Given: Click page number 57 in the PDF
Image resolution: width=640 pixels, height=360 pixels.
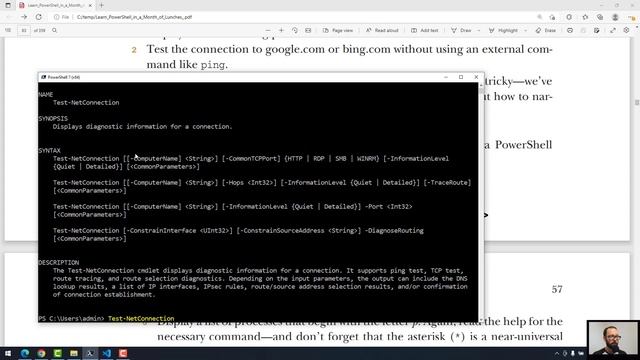Looking at the screenshot, I should click(557, 289).
